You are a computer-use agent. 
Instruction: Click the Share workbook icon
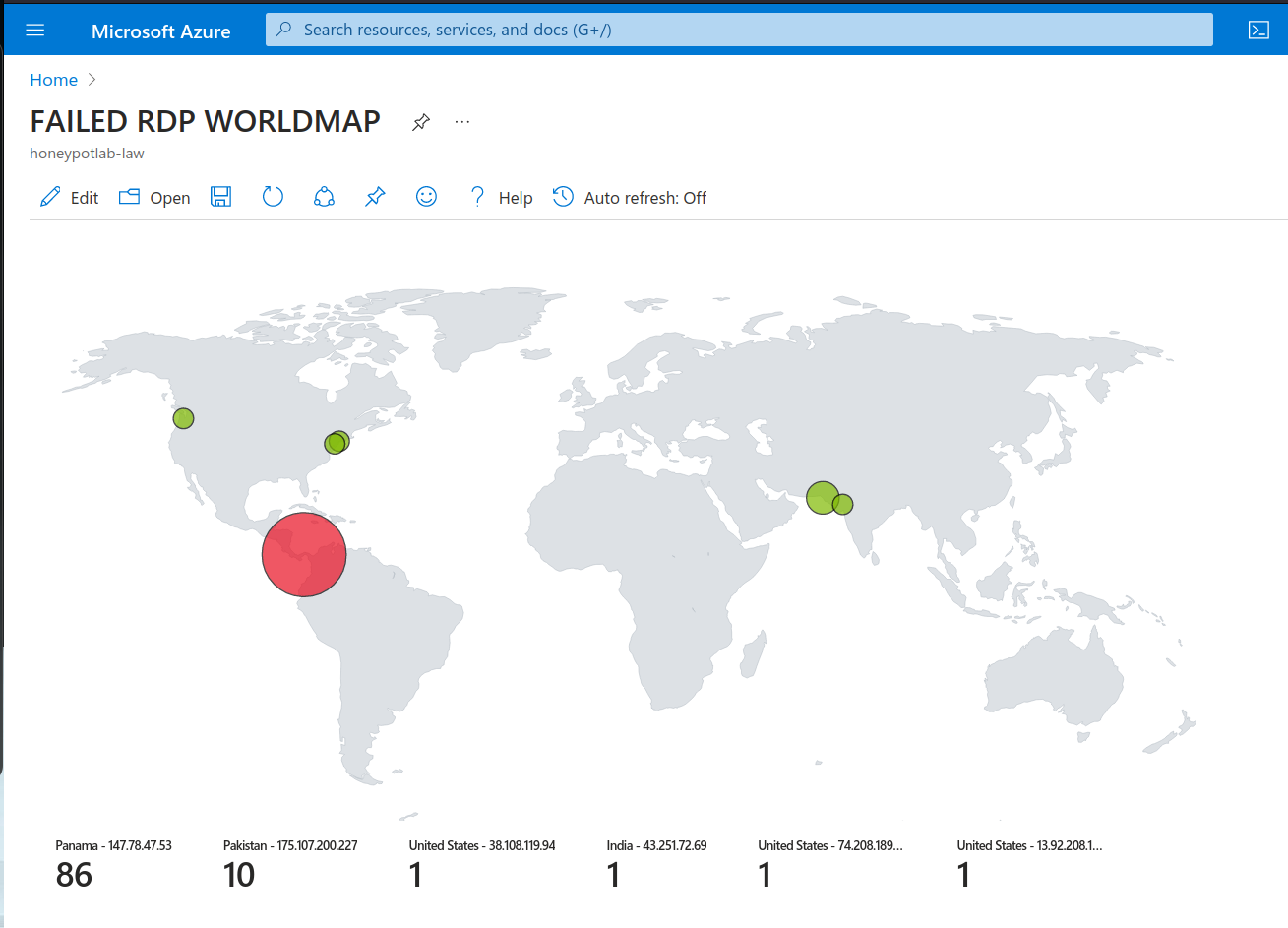pos(324,197)
